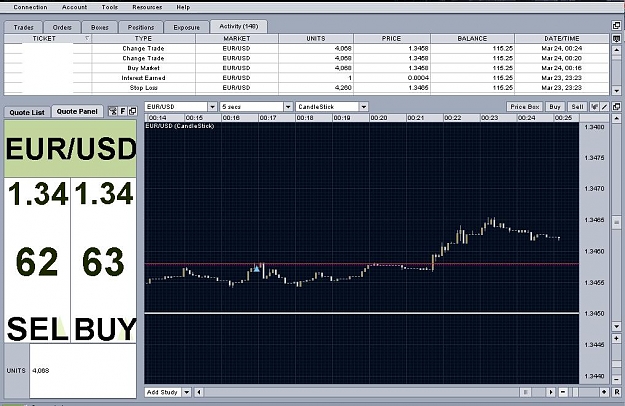625x406 pixels.
Task: Open the Account menu
Action: (74, 7)
